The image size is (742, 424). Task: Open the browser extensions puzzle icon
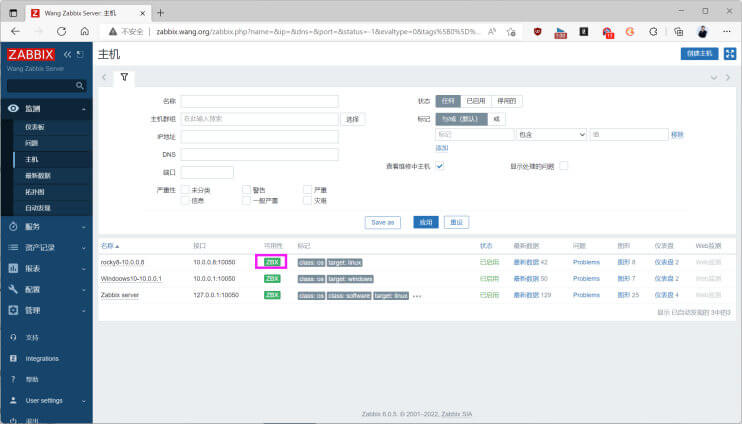653,32
